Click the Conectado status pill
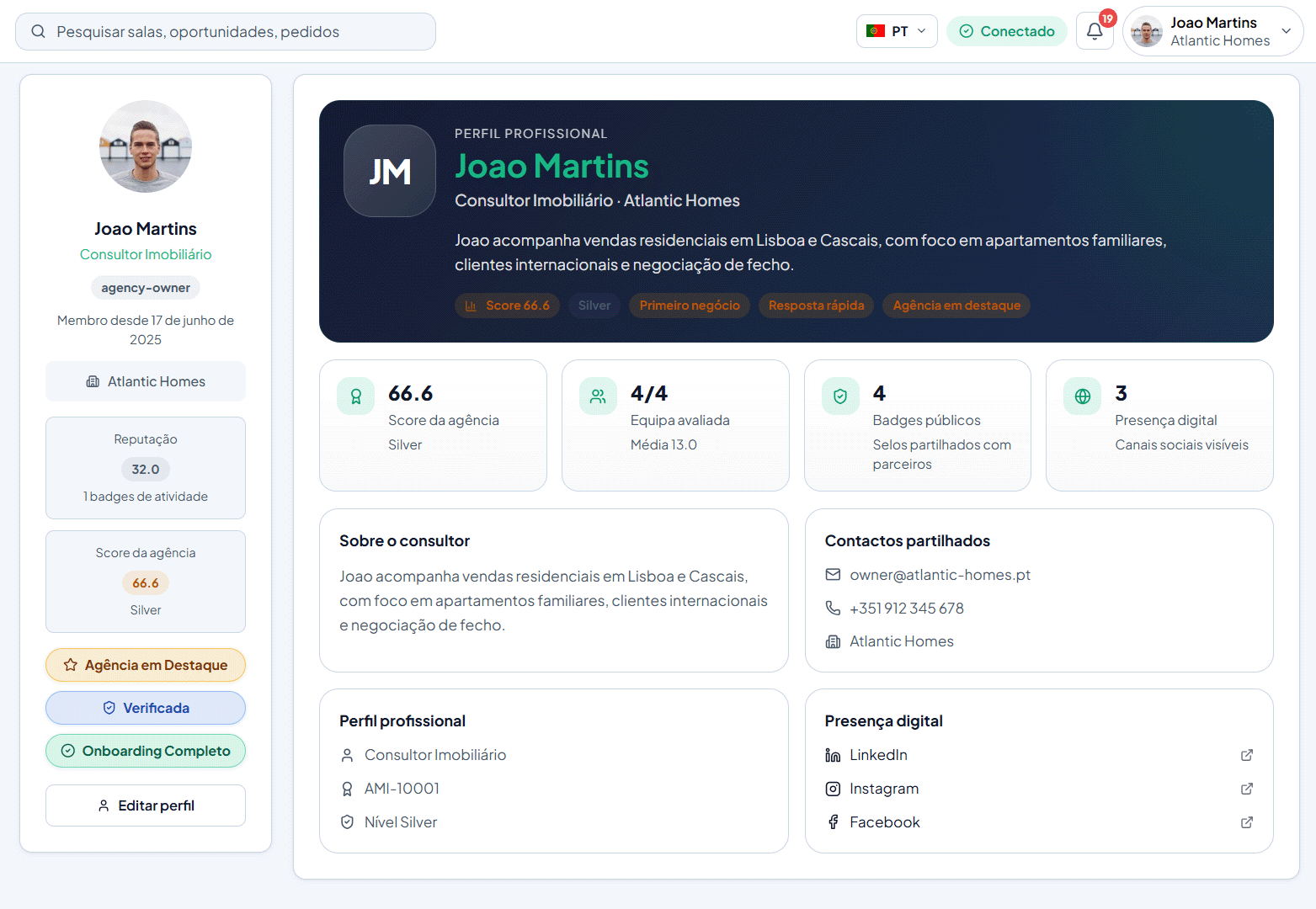Screen dimensions: 1316x909 [1007, 31]
